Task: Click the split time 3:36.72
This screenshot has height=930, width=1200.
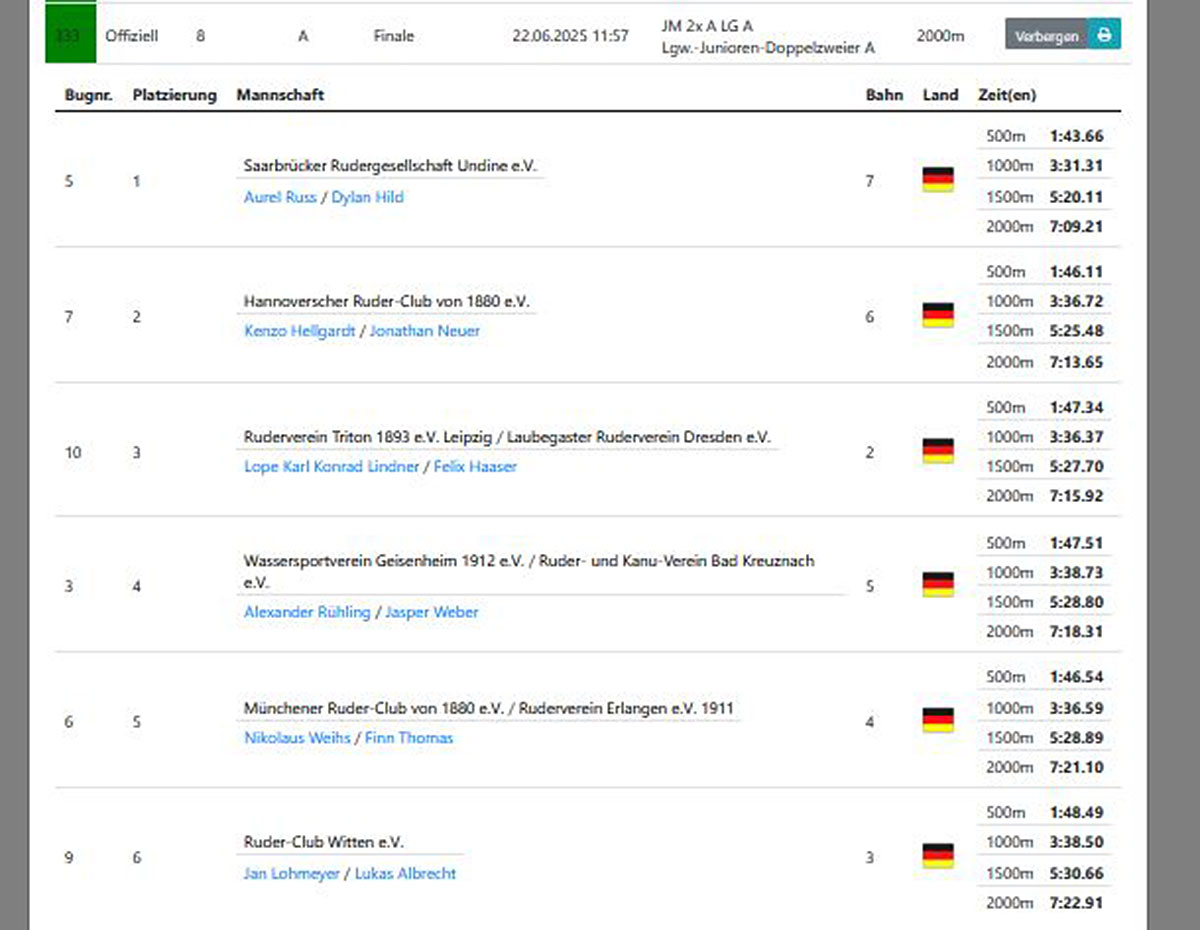Action: [x=1077, y=301]
